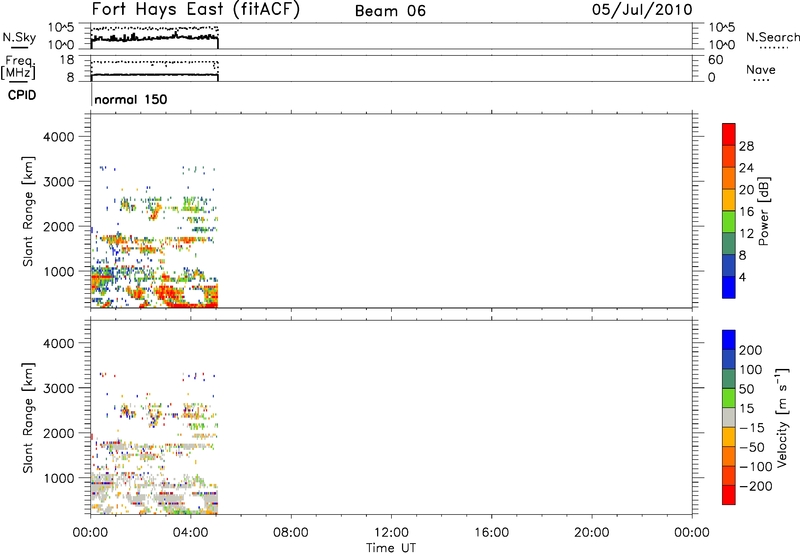The image size is (800, 554).
Task: Click the date "05/Jul/2010"
Action: [642, 10]
